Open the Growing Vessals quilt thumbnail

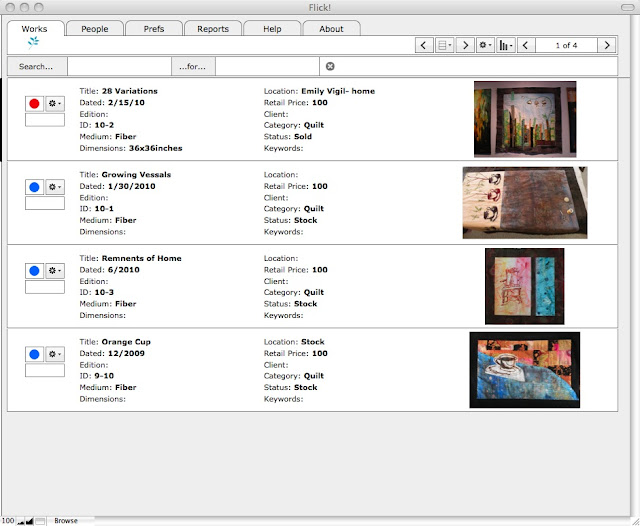pyautogui.click(x=525, y=203)
